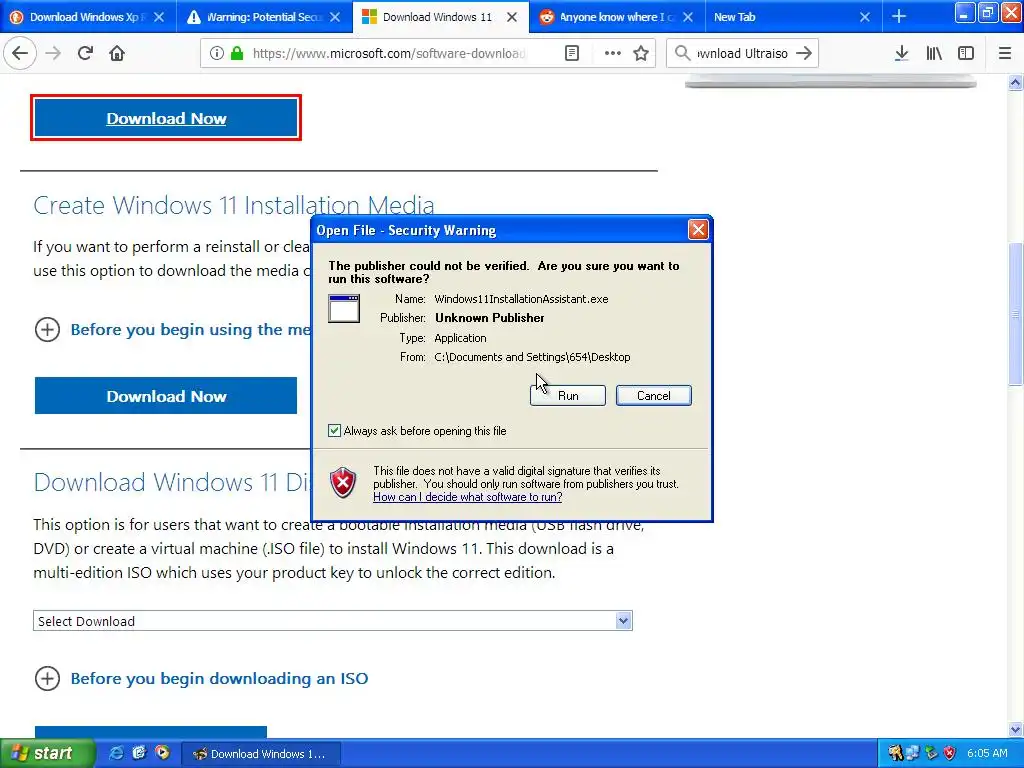Image resolution: width=1024 pixels, height=768 pixels.
Task: Open a new tab with the plus button
Action: pos(899,16)
